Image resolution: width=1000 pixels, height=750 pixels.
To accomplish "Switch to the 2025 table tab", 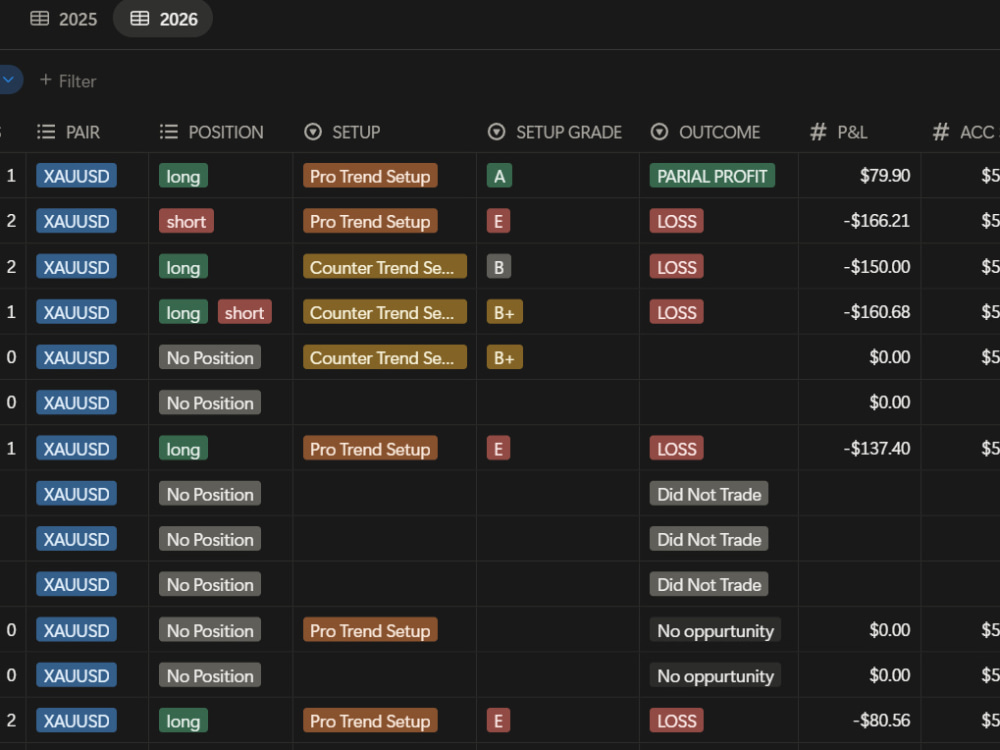I will click(x=64, y=19).
